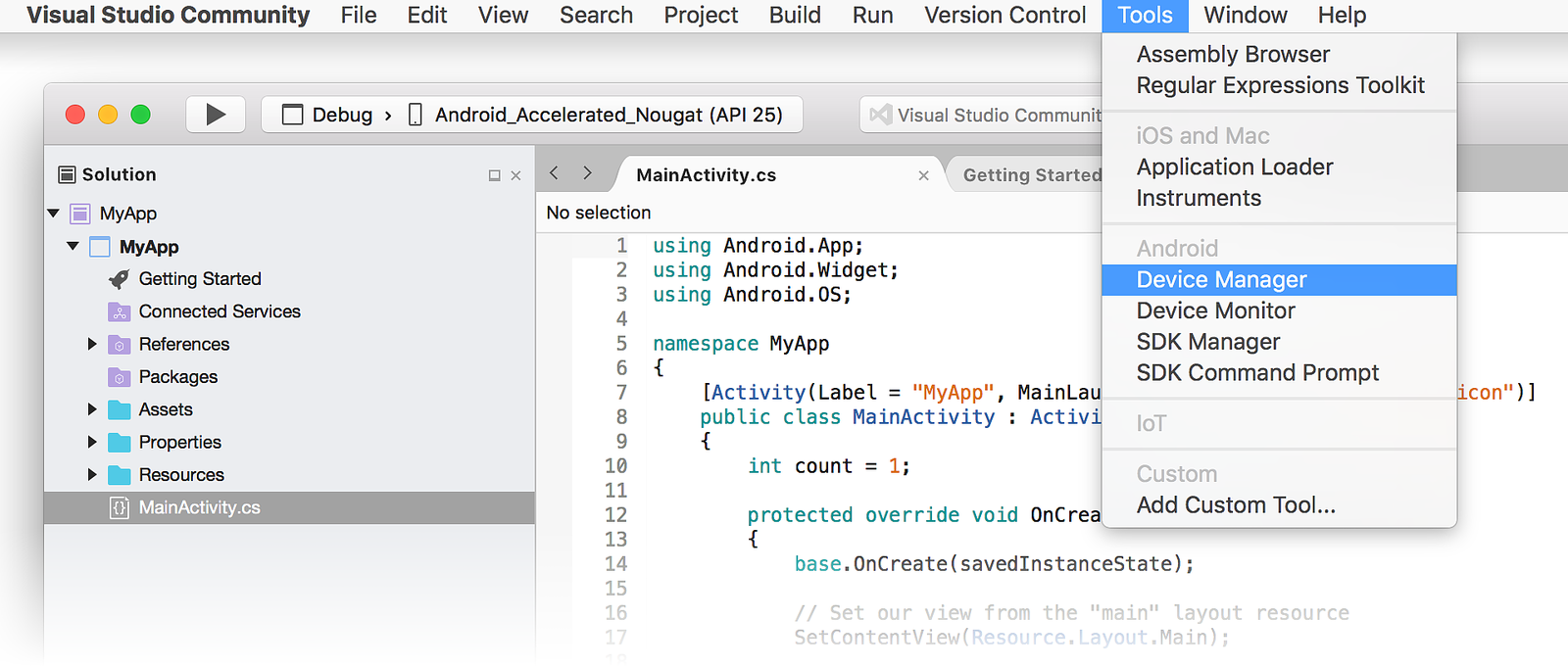Click the MyApp solution icon at the tree root
Image resolution: width=1568 pixels, height=668 pixels.
[x=80, y=214]
